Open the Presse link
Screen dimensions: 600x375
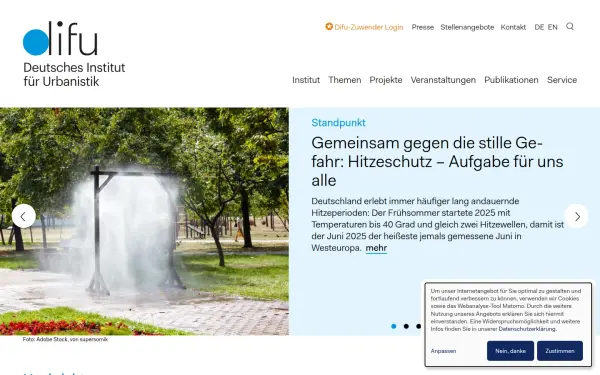click(x=422, y=27)
